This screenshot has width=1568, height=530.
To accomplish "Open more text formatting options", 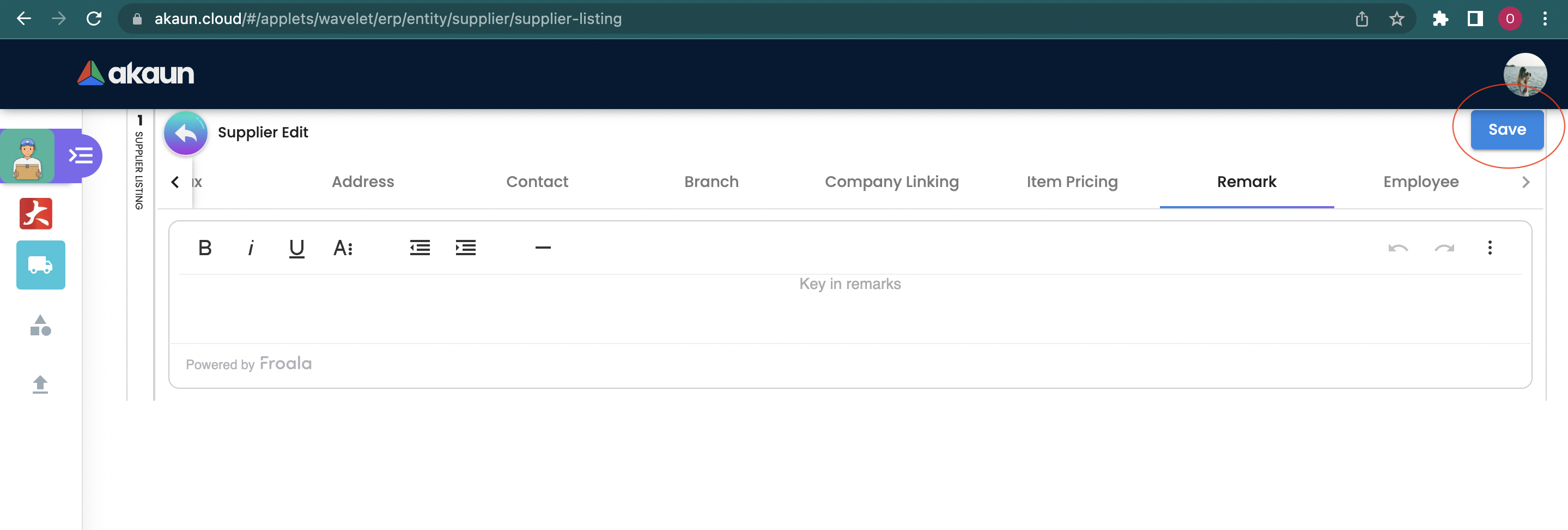I will [x=343, y=248].
